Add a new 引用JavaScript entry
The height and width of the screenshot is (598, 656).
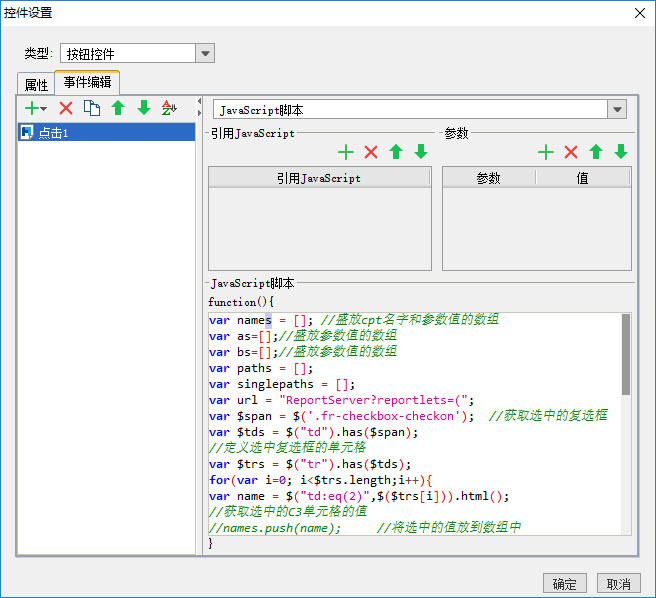click(346, 152)
